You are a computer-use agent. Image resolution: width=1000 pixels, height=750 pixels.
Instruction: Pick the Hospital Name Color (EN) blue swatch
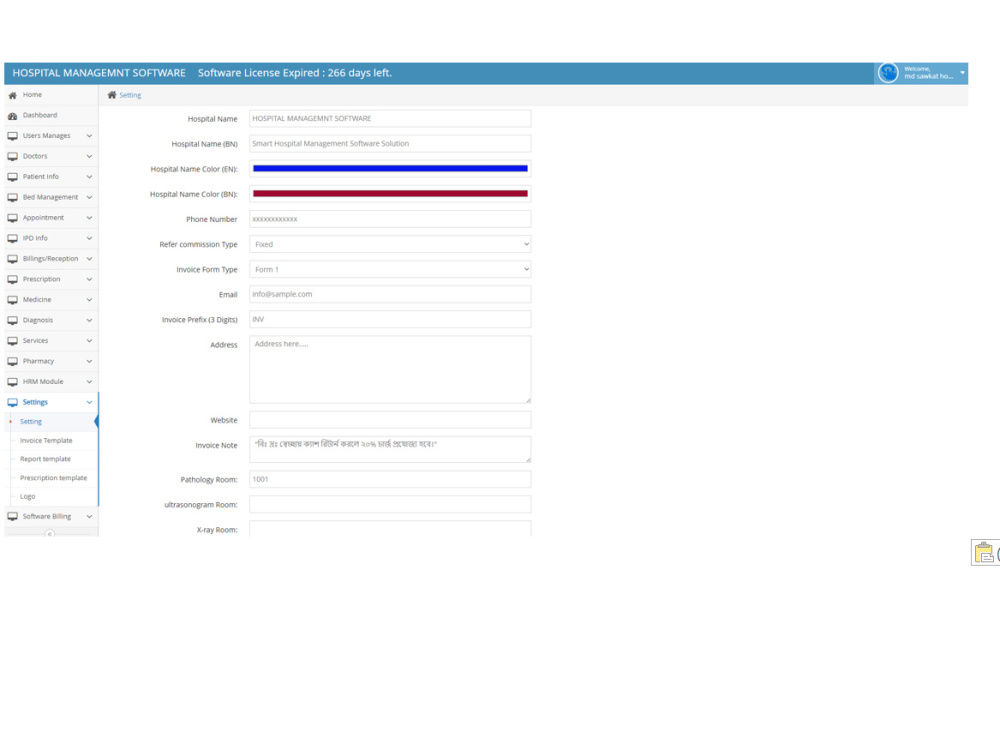[390, 168]
